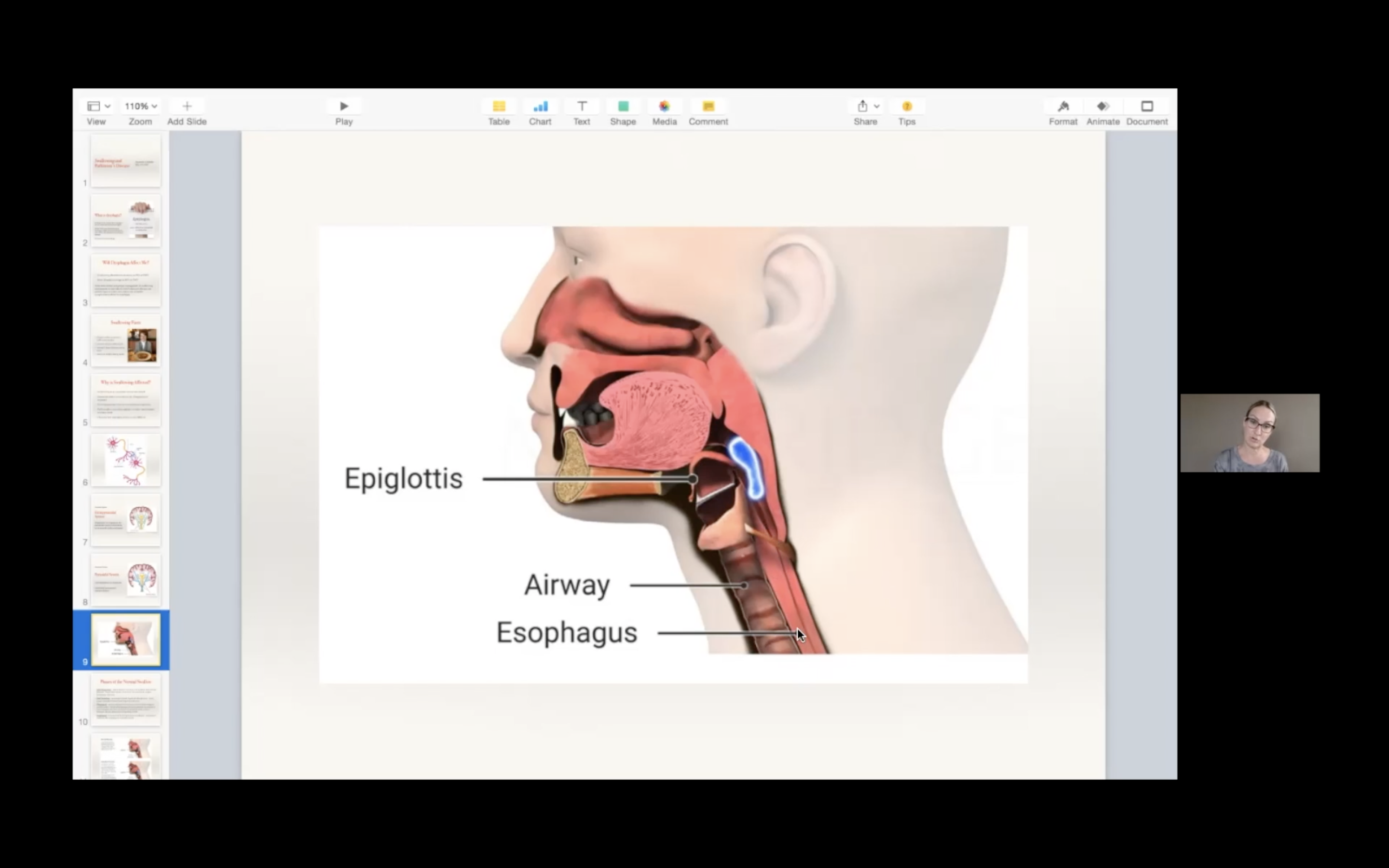Click the presenter webcam video window

coord(1250,433)
